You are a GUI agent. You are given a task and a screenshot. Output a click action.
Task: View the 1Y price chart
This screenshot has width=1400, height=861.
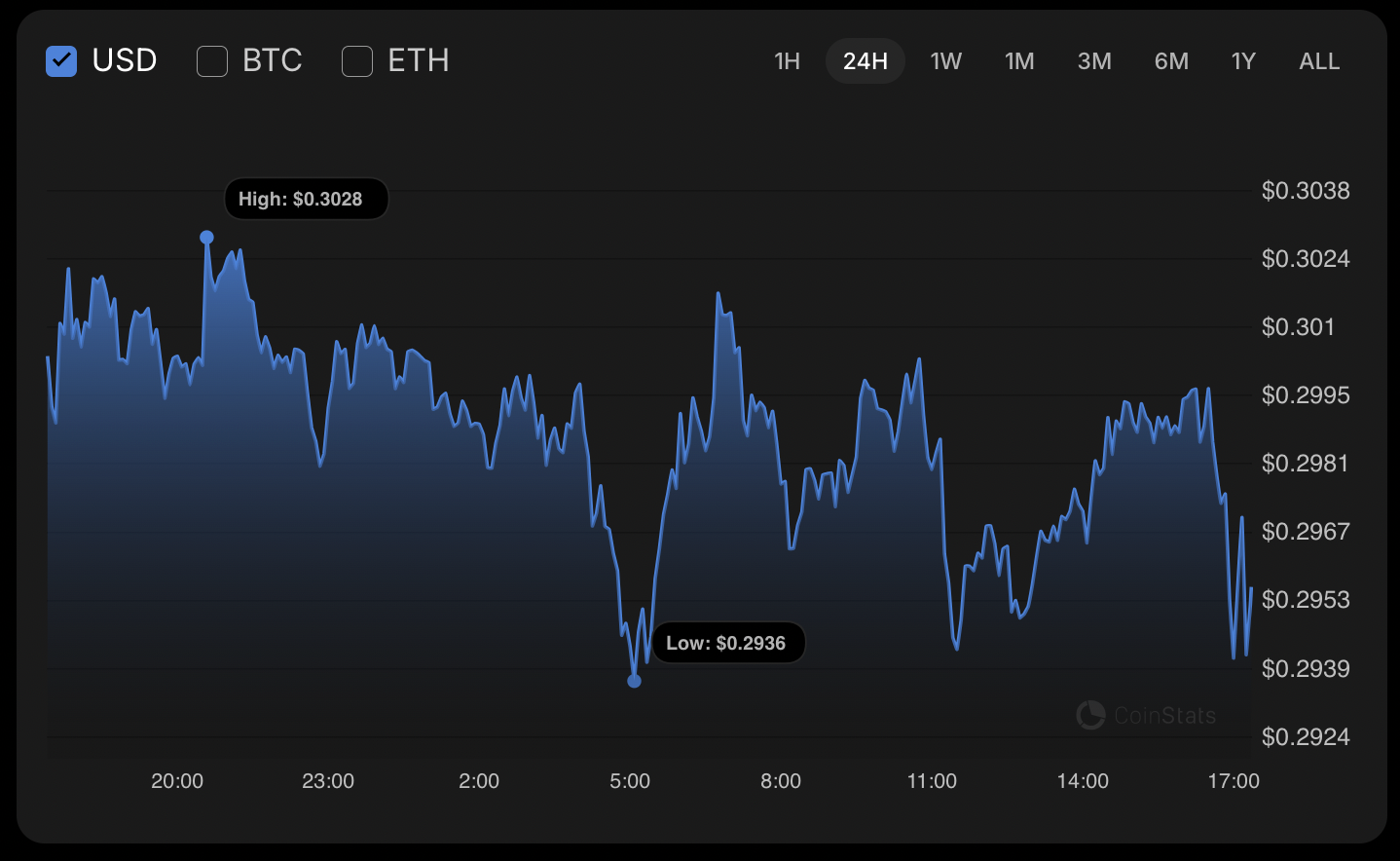click(1243, 61)
